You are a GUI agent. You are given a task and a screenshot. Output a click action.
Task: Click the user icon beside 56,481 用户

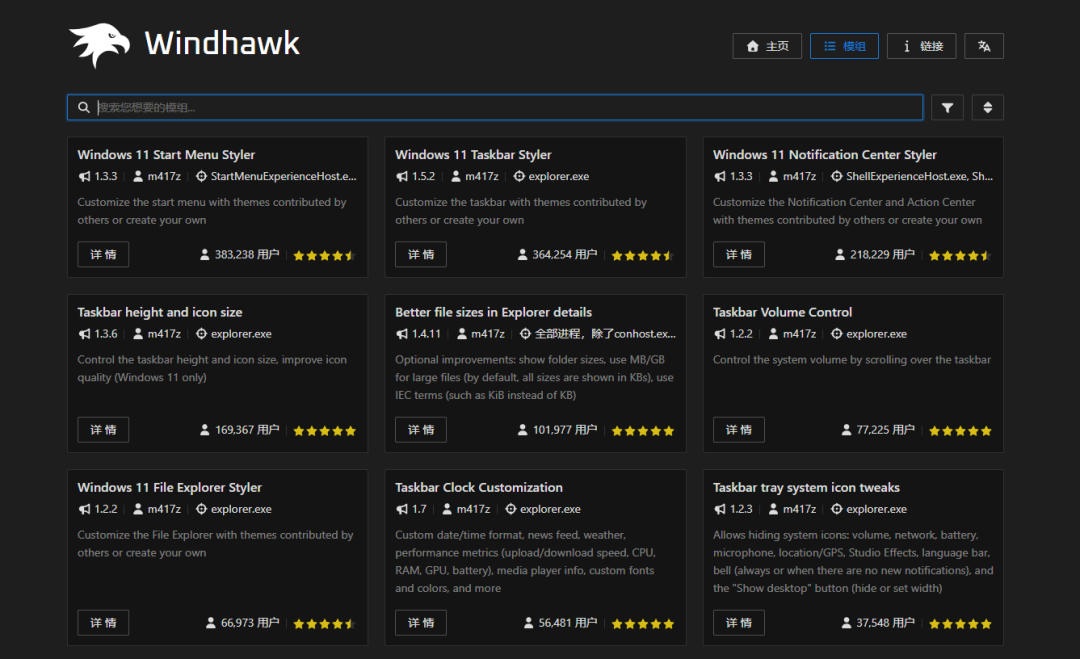point(528,623)
